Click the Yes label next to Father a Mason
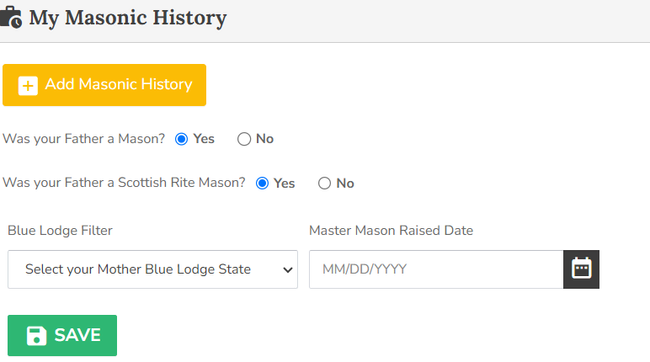This screenshot has height=362, width=650. pyautogui.click(x=204, y=139)
